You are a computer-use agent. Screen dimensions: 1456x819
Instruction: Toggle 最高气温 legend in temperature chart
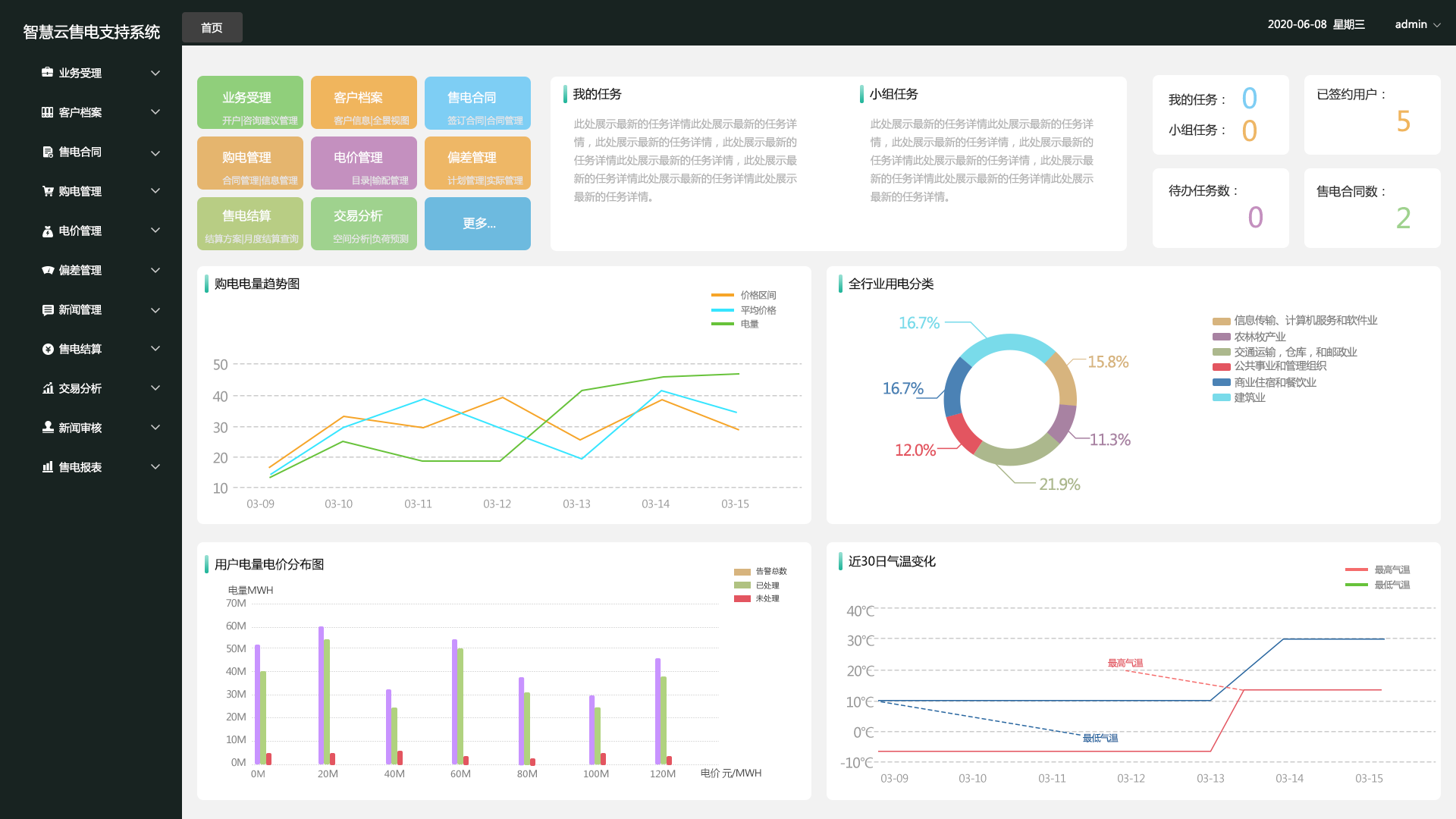[x=1378, y=570]
